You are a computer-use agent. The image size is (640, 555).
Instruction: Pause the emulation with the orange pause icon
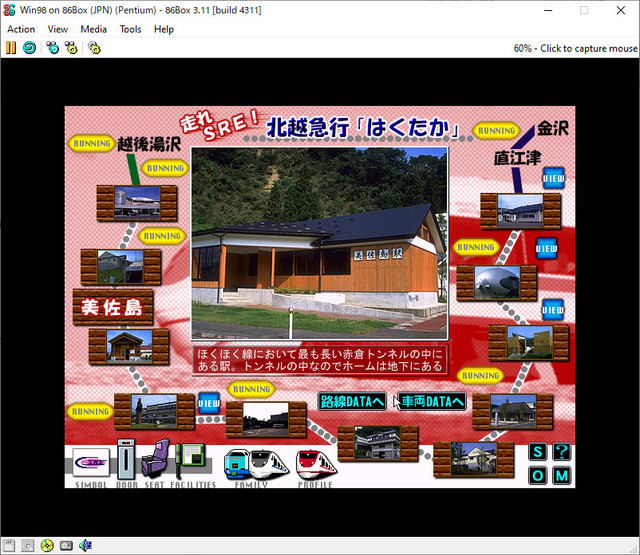pyautogui.click(x=11, y=48)
